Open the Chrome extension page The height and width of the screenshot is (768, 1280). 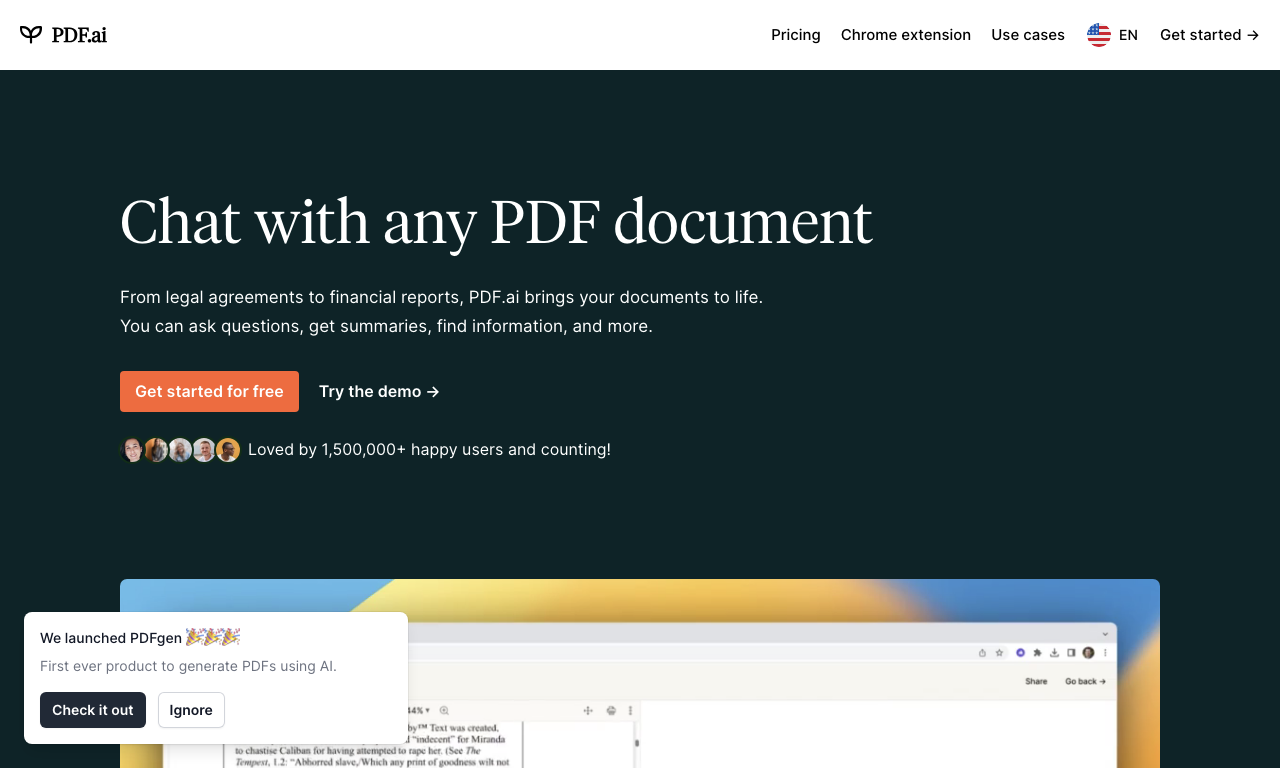[906, 35]
